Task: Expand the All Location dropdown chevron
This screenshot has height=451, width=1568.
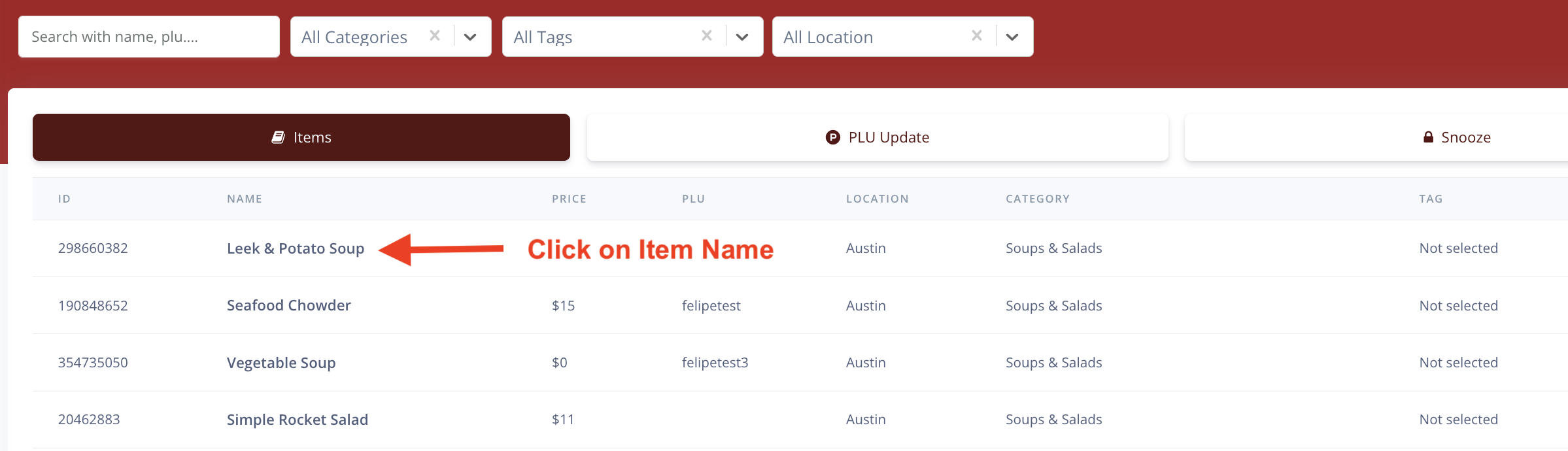Action: [x=1012, y=37]
